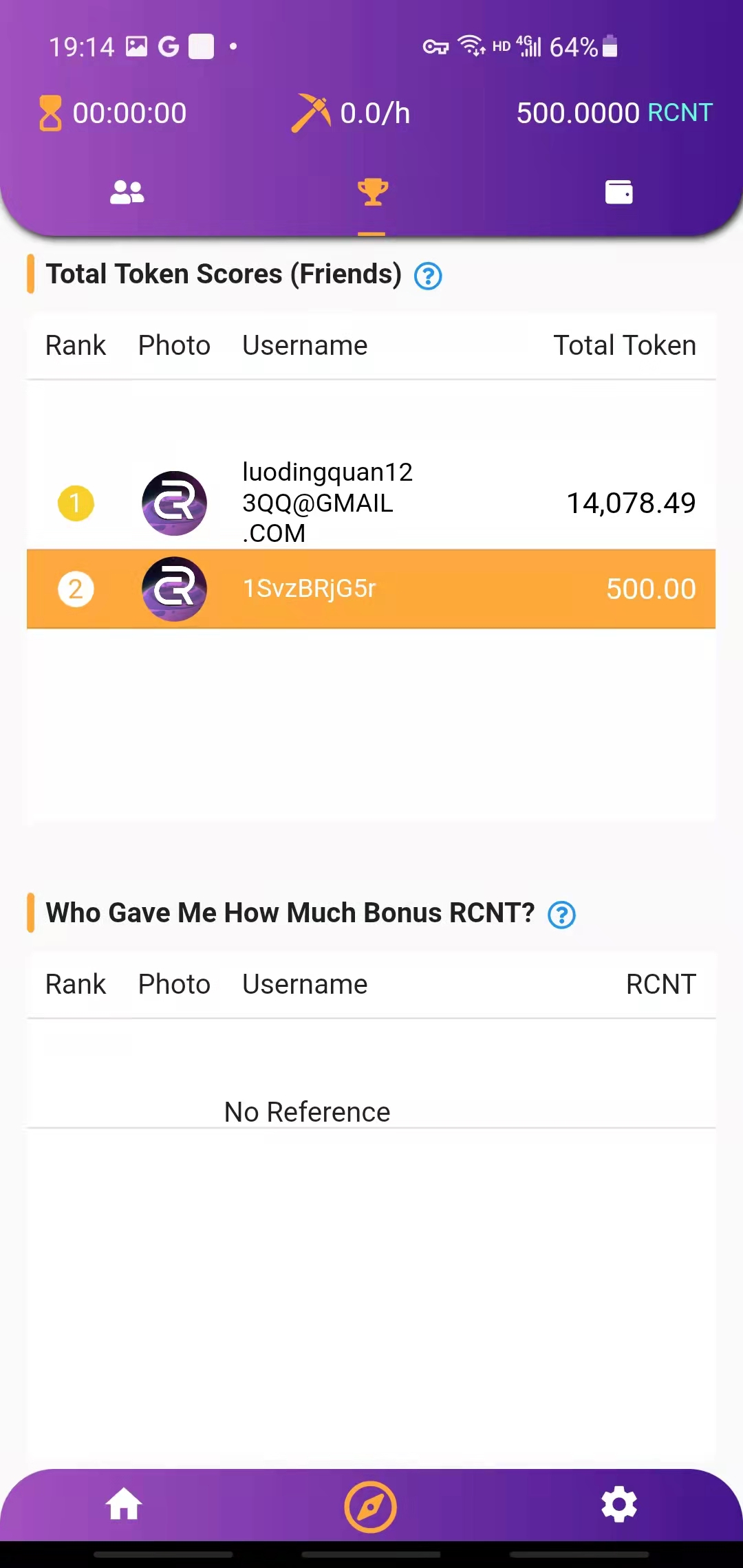This screenshot has height=1568, width=743.
Task: Select the luodingquan123QQ@GMAIL.COM username
Action: pyautogui.click(x=327, y=503)
